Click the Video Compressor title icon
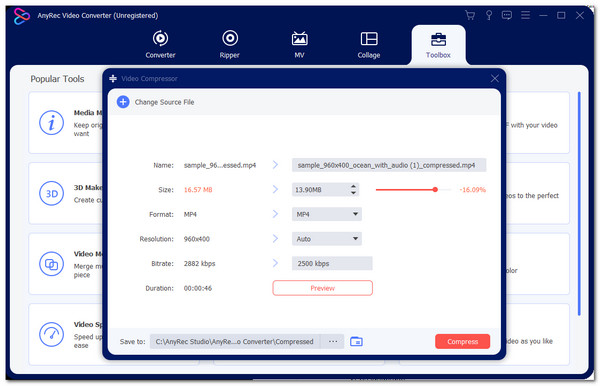Image resolution: width=600 pixels, height=386 pixels. click(x=113, y=78)
